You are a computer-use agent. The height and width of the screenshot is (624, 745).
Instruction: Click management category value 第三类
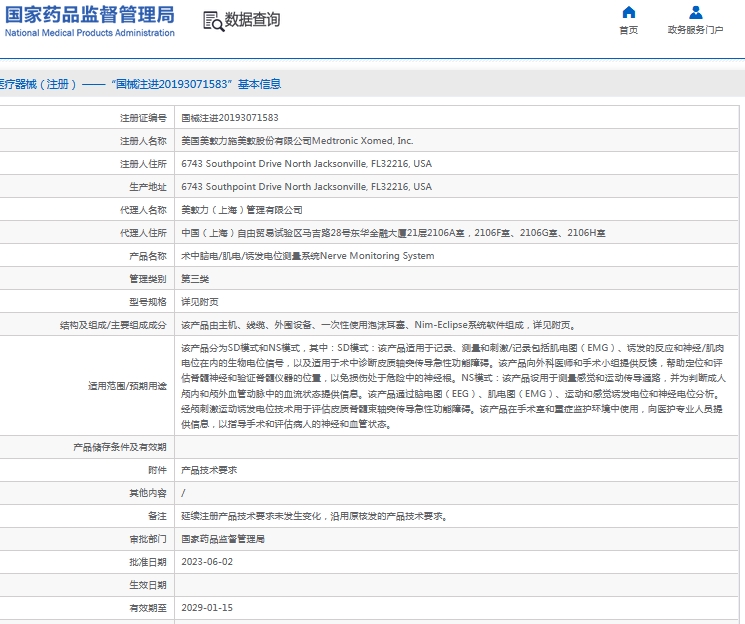pyautogui.click(x=195, y=279)
